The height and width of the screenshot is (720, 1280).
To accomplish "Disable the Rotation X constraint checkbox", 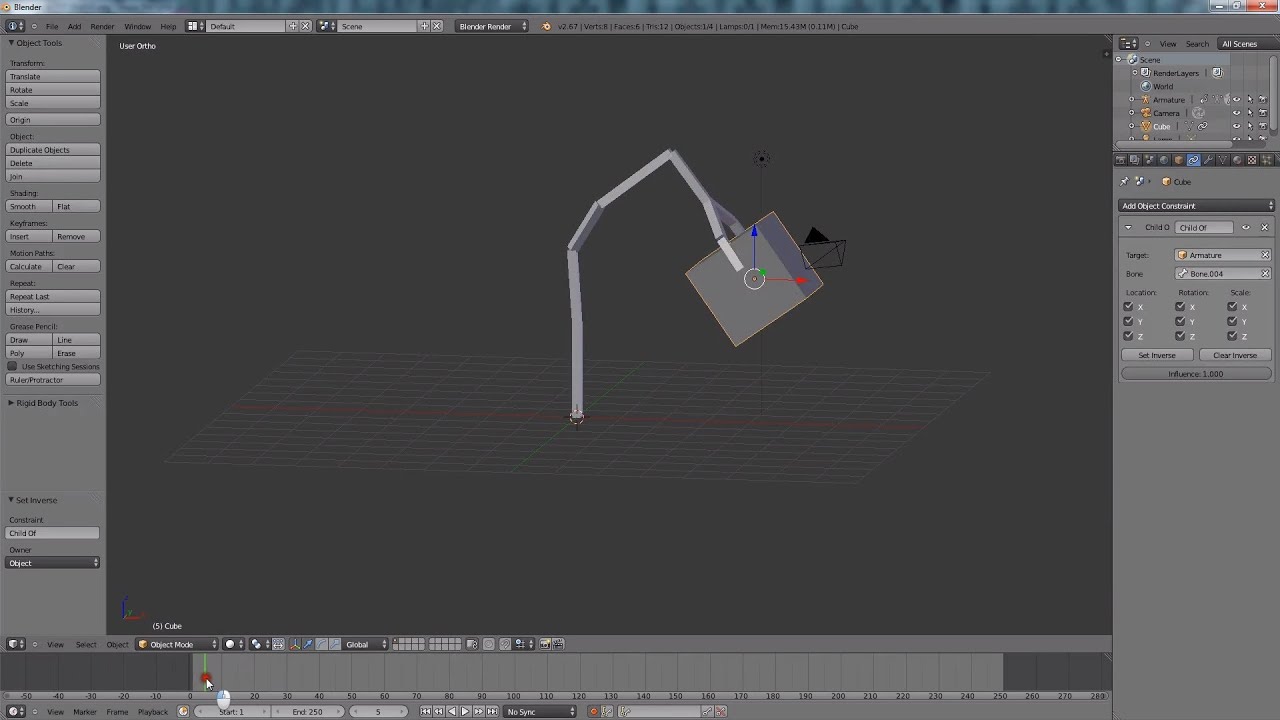I will [1178, 306].
